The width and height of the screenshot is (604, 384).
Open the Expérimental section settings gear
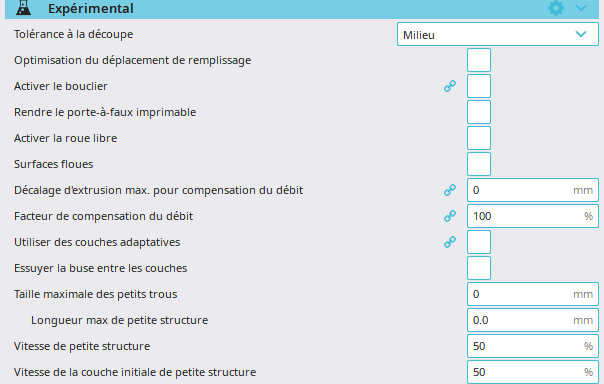point(556,8)
